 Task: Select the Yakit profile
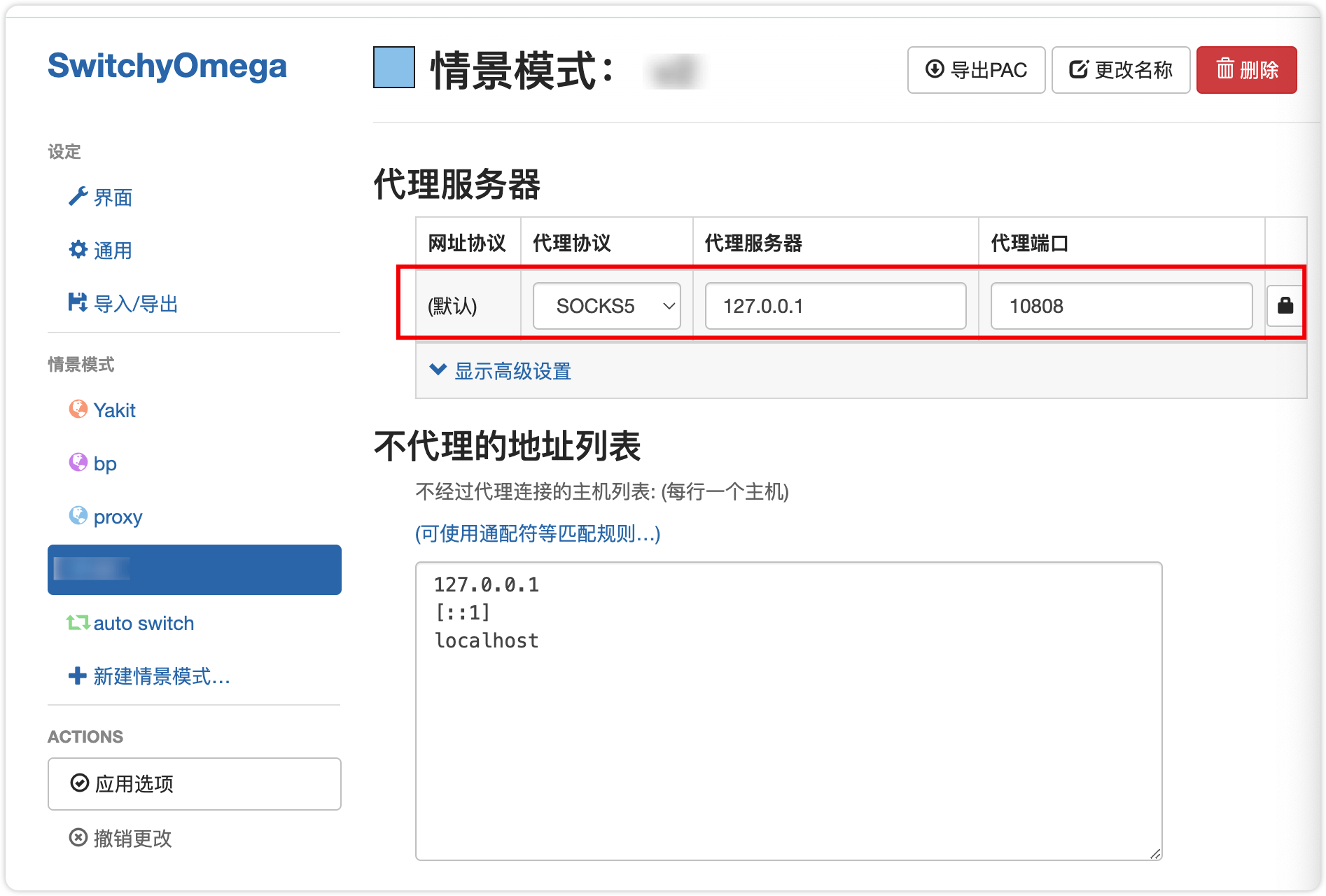(x=114, y=410)
